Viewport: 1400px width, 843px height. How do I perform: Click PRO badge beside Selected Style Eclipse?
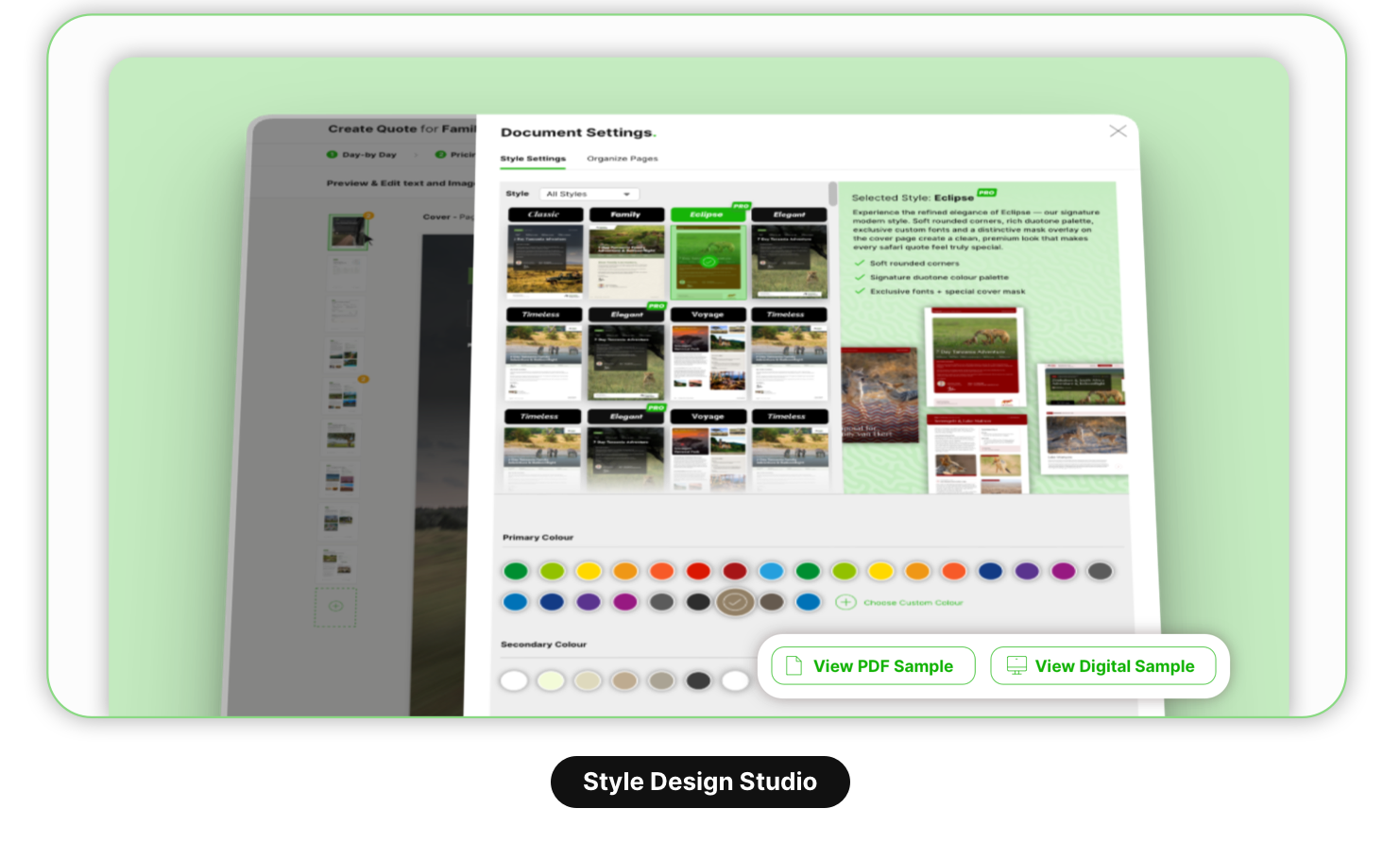[987, 193]
